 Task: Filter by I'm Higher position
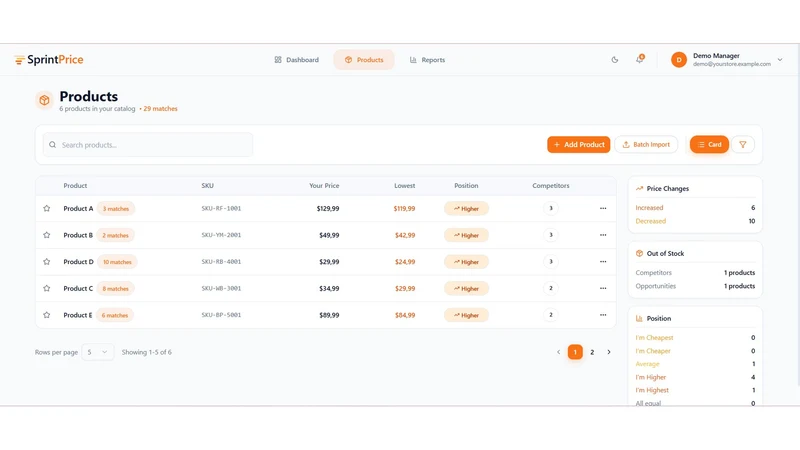click(695, 377)
